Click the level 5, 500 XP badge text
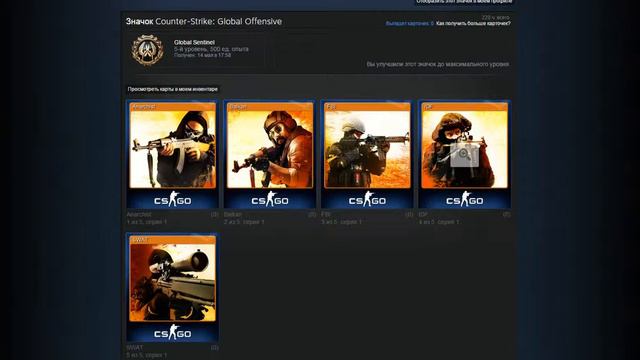The width and height of the screenshot is (640, 360). click(211, 49)
